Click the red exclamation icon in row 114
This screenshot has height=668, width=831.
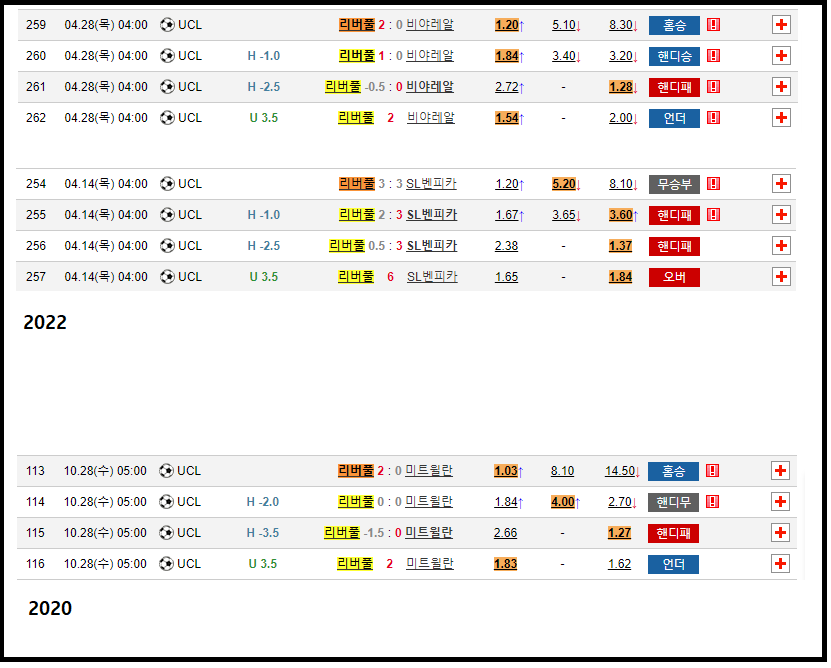click(713, 502)
